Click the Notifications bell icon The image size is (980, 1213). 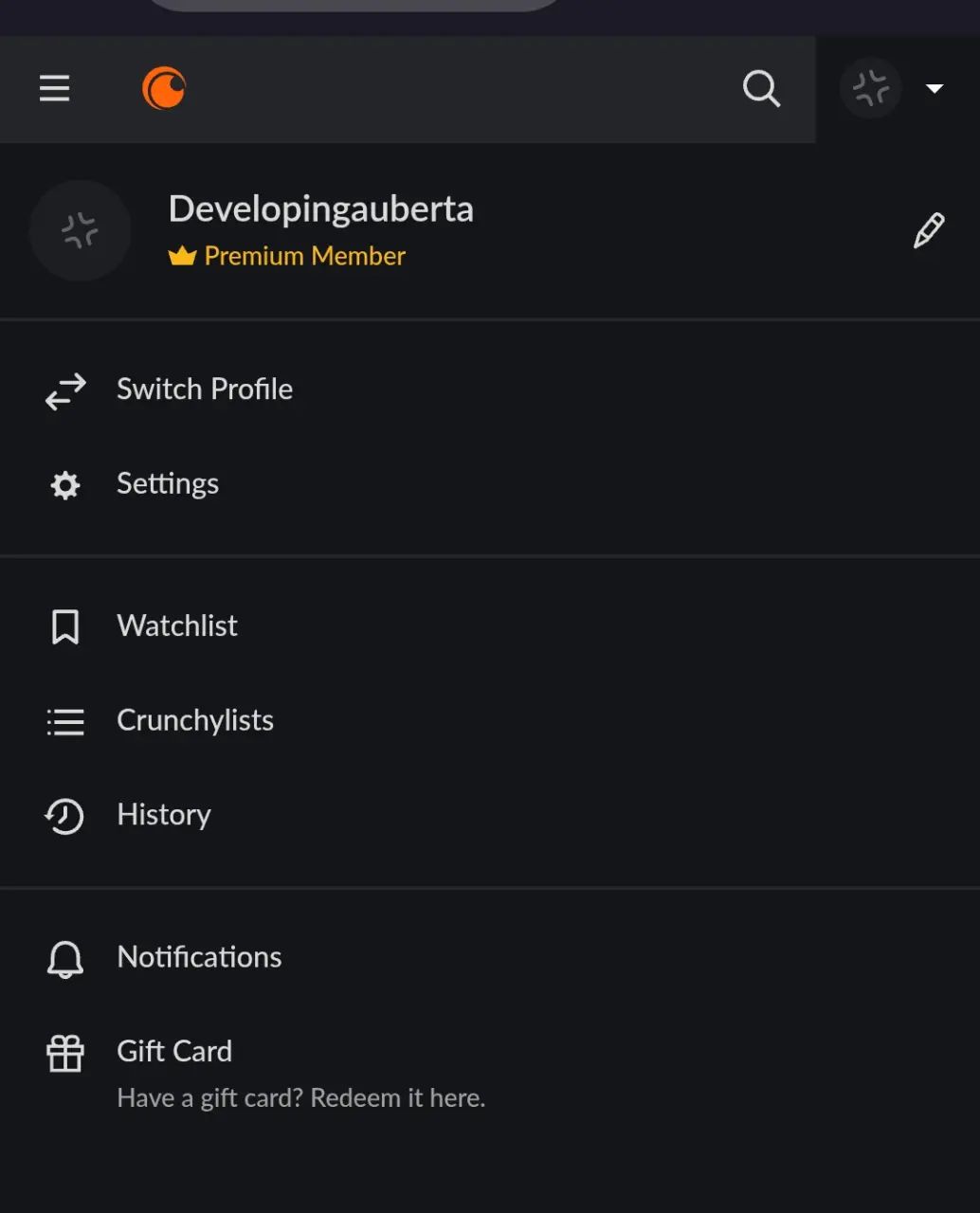point(65,959)
